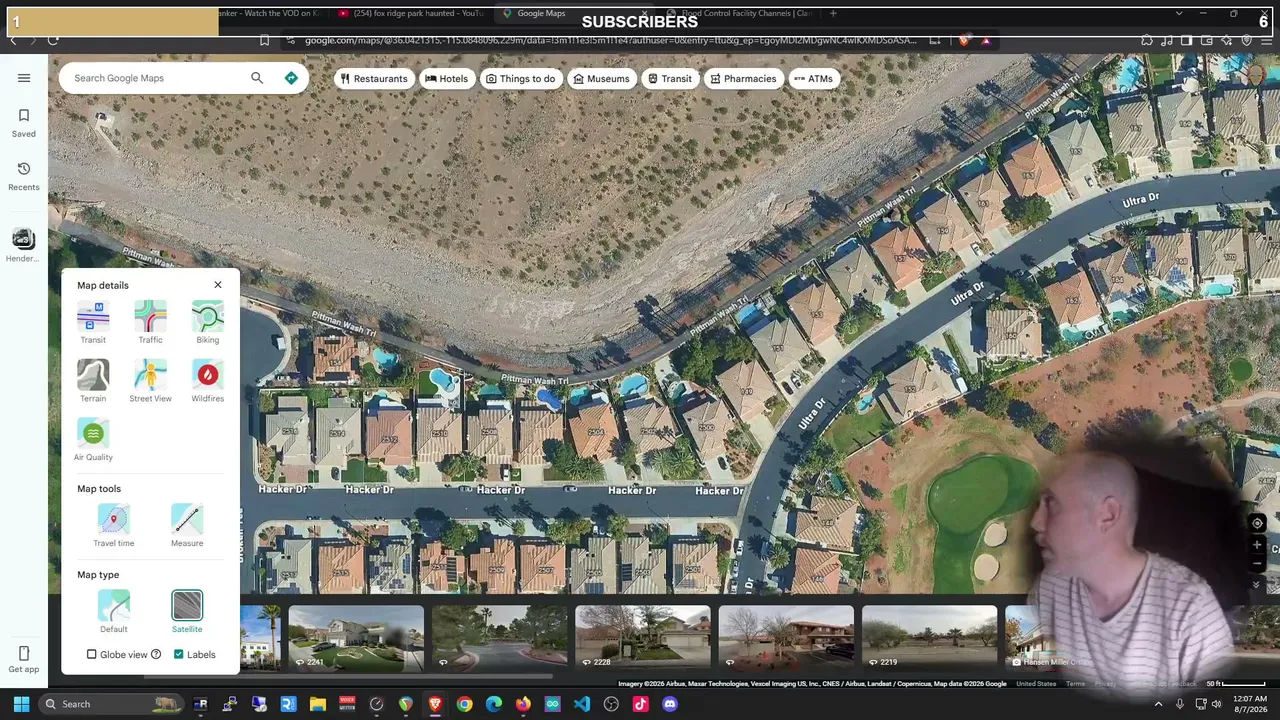Switch map type to Satellite
This screenshot has width=1280, height=720.
(x=187, y=611)
